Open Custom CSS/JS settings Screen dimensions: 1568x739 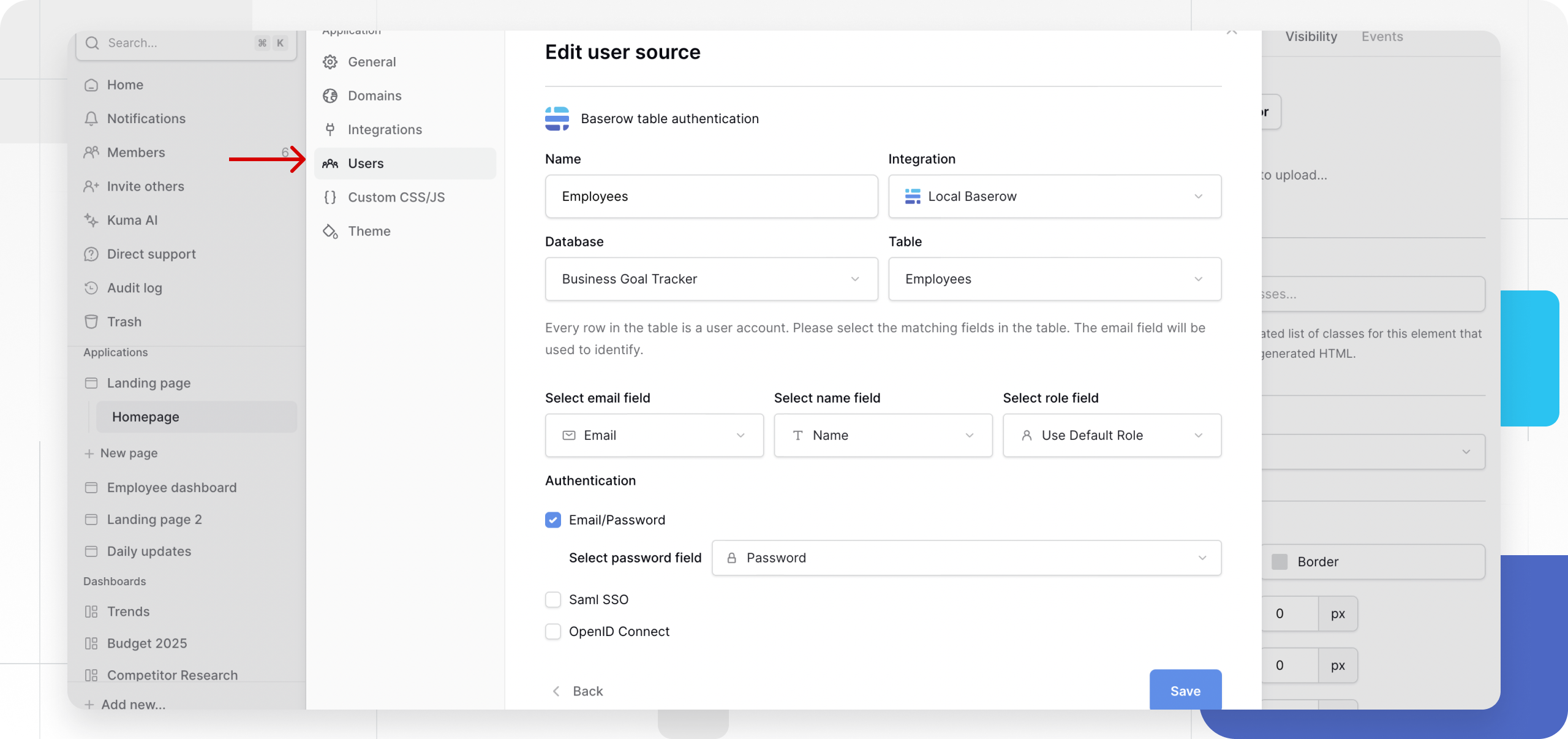click(x=396, y=197)
